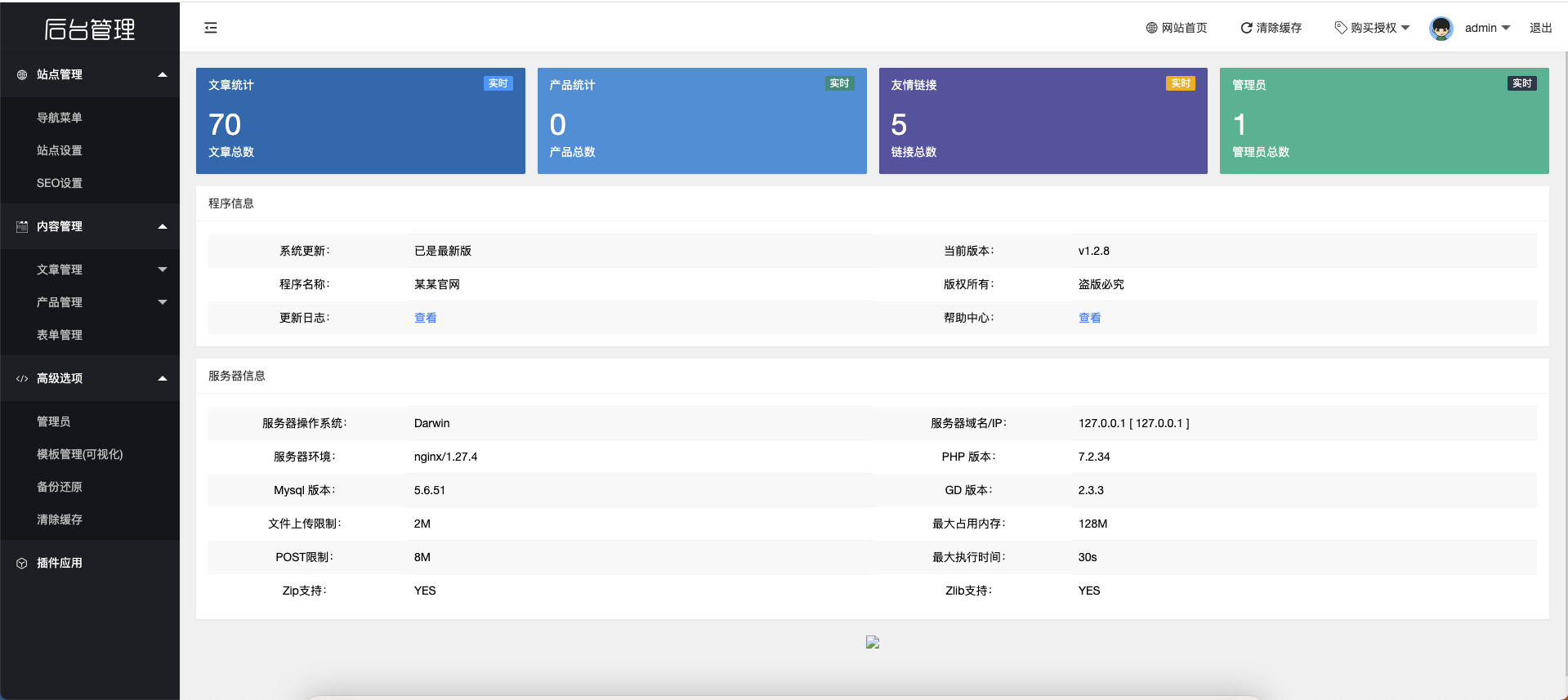Click the cube icon next to 插件应用
Viewport: 1568px width, 700px height.
pyautogui.click(x=22, y=563)
